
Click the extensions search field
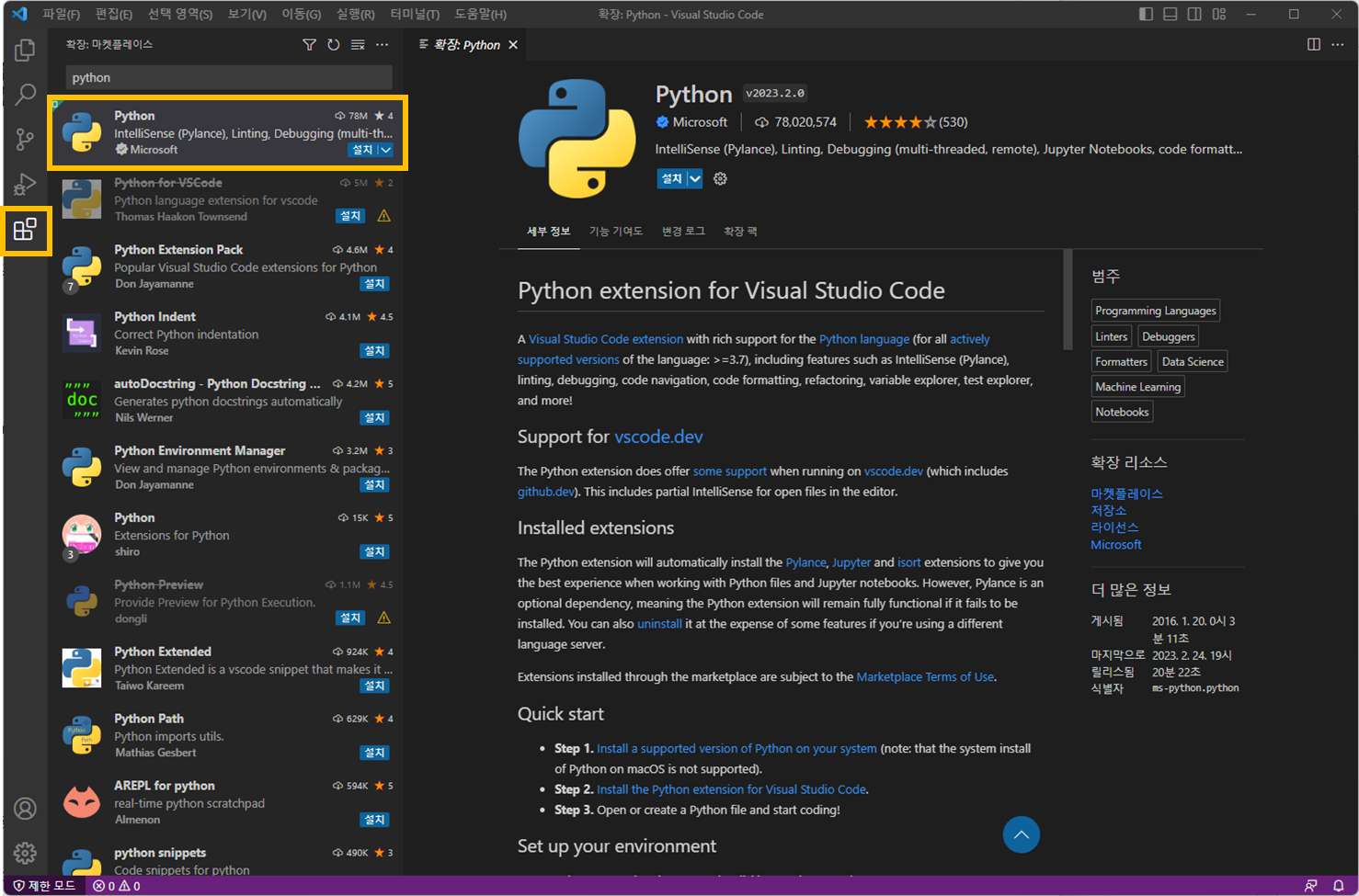tap(229, 77)
